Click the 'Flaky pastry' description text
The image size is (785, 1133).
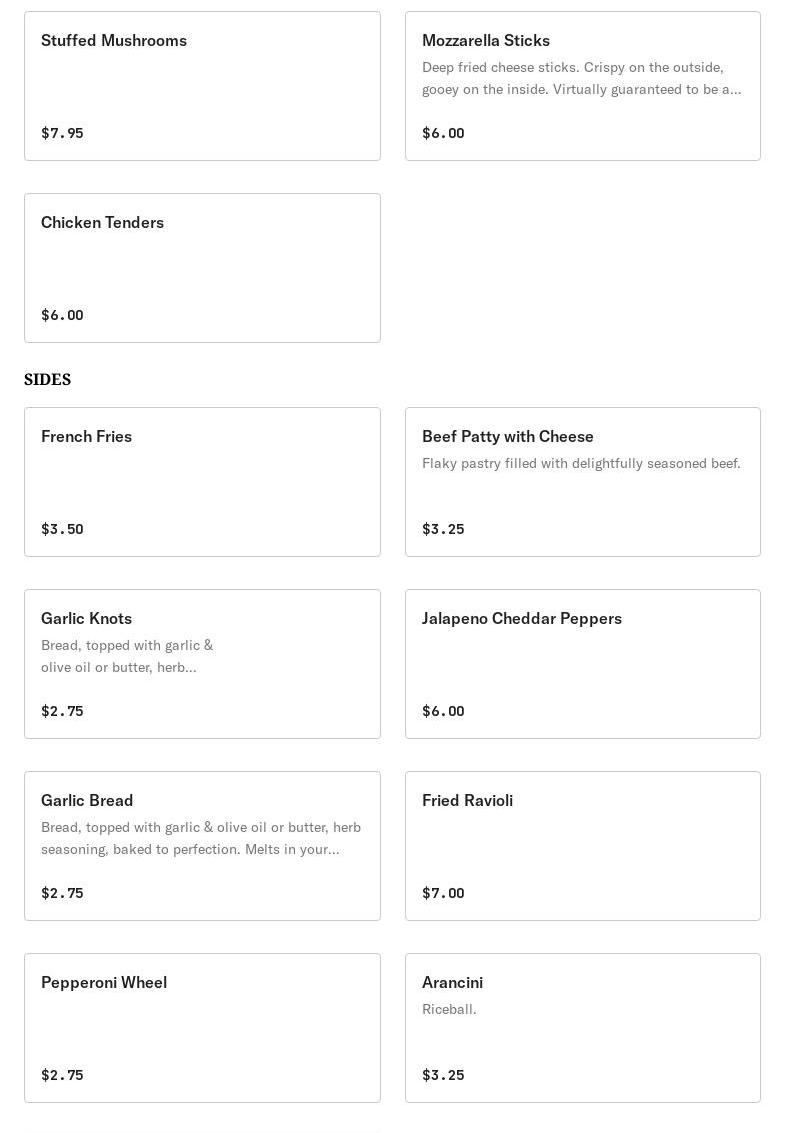click(581, 463)
